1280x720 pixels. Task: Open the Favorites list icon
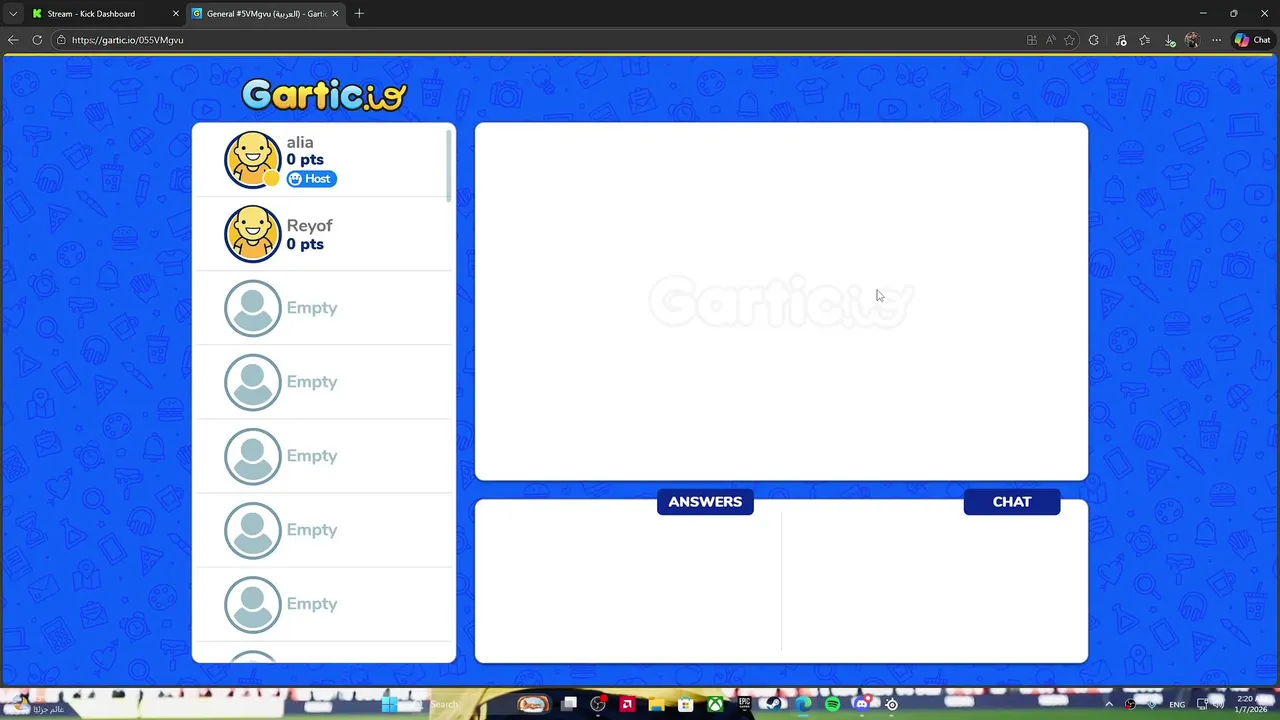[1145, 40]
